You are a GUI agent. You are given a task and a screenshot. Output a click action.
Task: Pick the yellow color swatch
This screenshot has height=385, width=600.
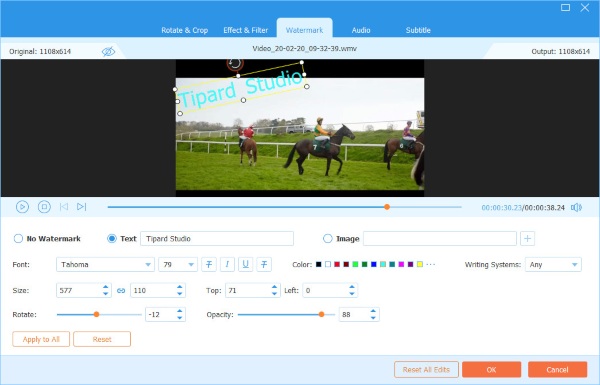(420, 264)
